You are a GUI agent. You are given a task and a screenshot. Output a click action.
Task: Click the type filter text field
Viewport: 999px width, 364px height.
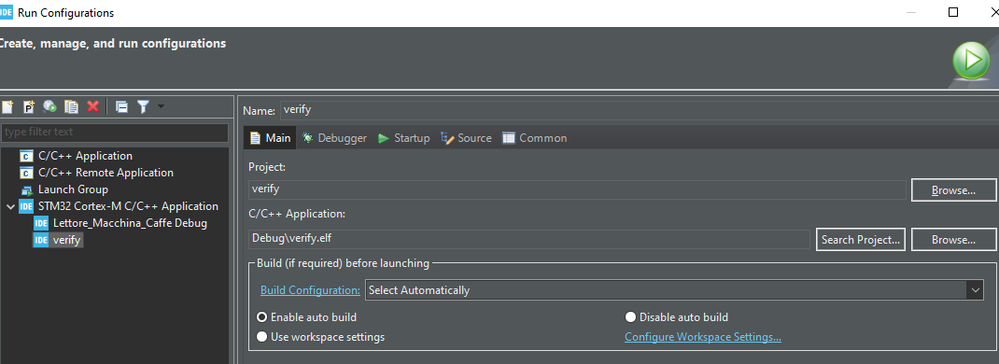coord(115,132)
